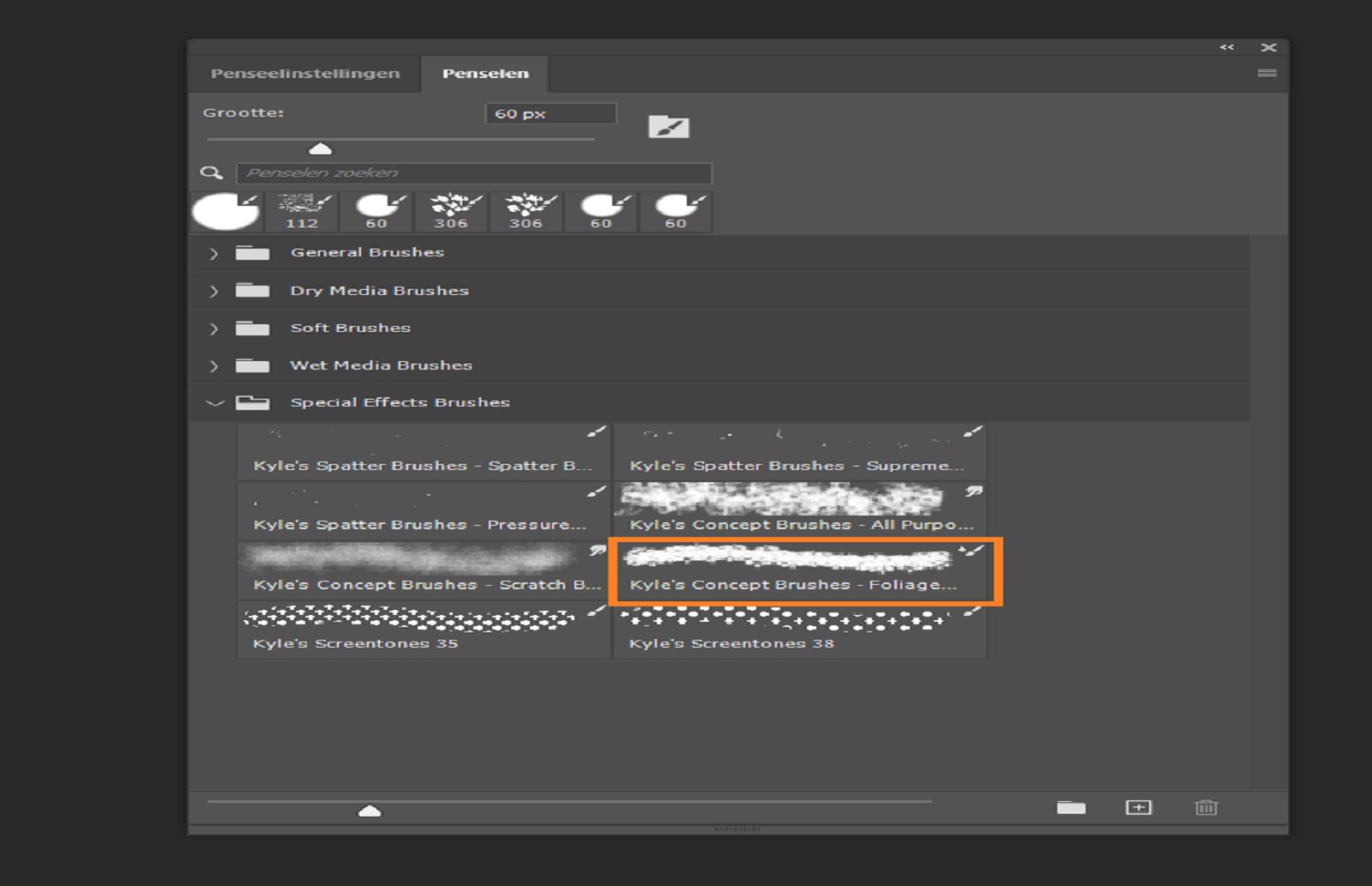The image size is (1372, 886).
Task: Choose Kyle's Spatter Brushes - Spatter B... brush
Action: [424, 452]
